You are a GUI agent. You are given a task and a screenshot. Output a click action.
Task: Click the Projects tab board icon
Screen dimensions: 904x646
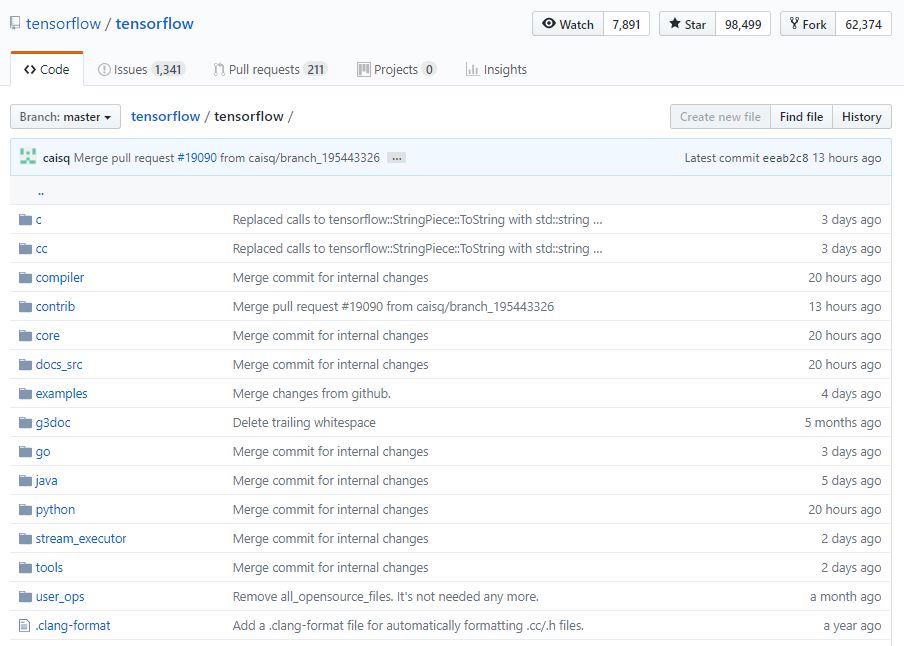coord(364,70)
